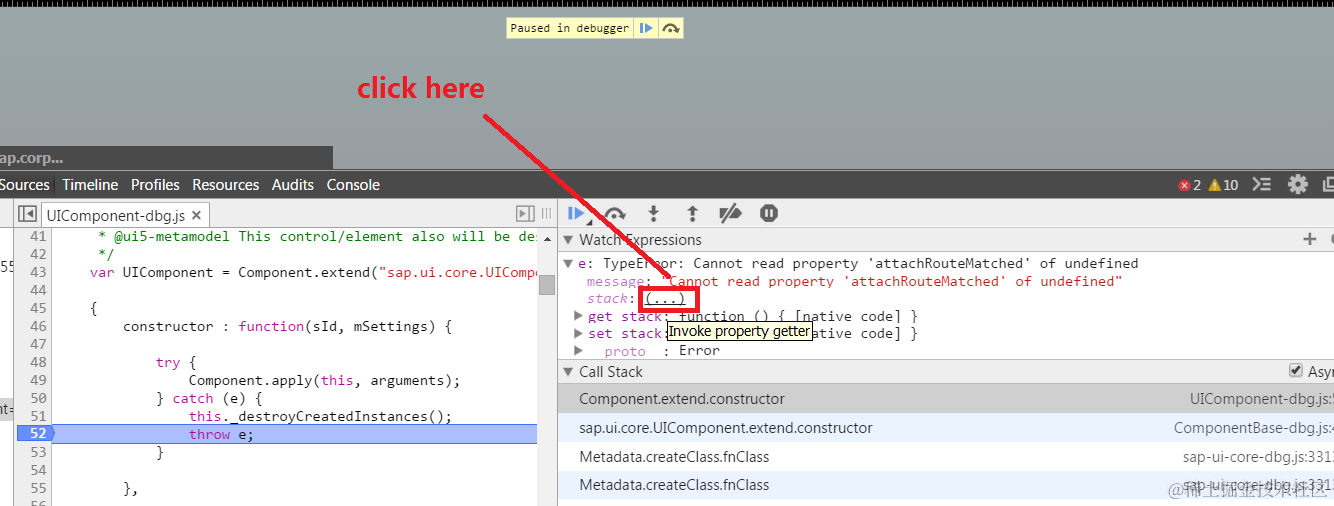Open the error count indicator showing 2
The height and width of the screenshot is (506, 1334).
coord(1189,185)
